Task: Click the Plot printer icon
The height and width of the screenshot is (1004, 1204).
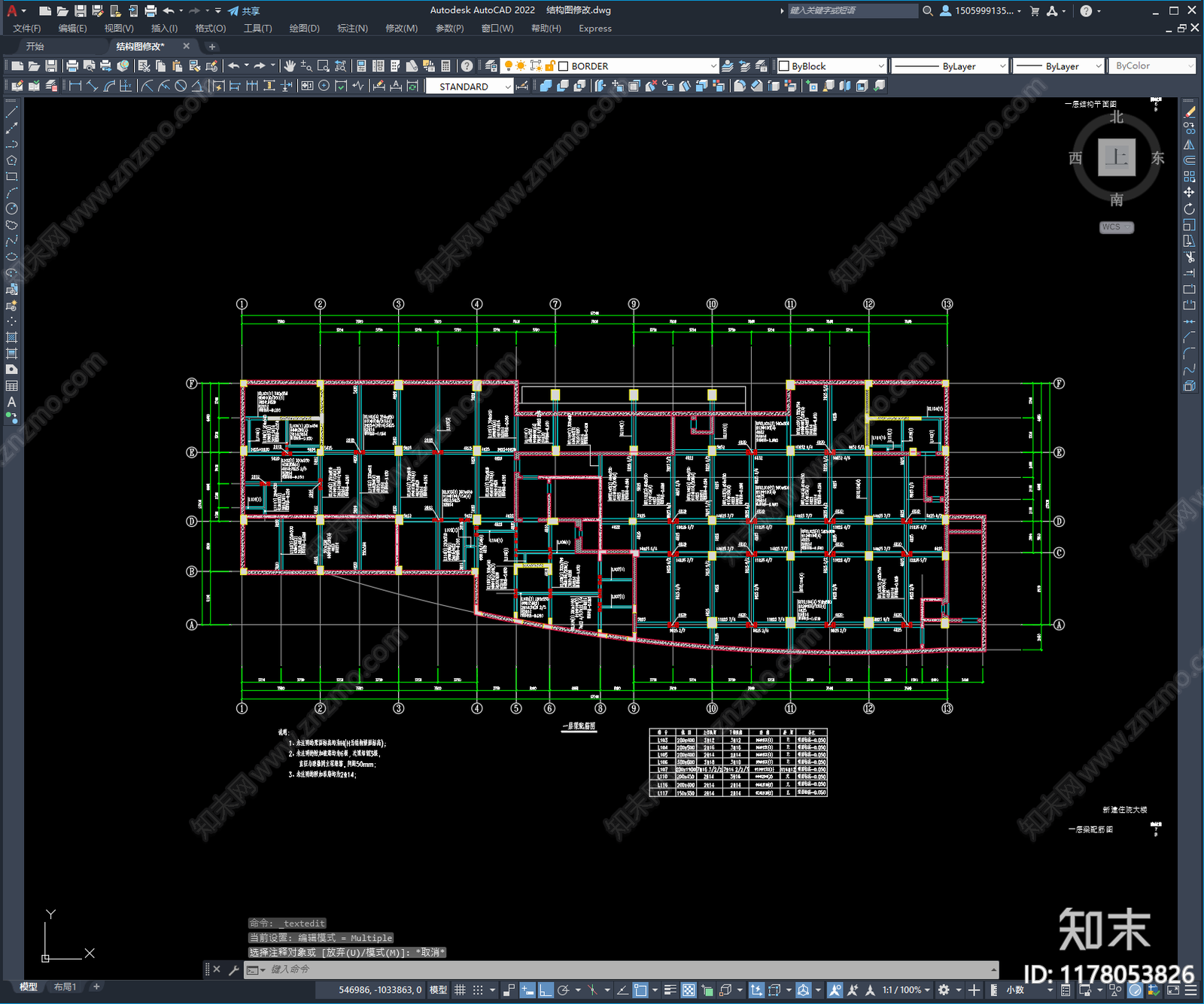Action: coord(72,66)
